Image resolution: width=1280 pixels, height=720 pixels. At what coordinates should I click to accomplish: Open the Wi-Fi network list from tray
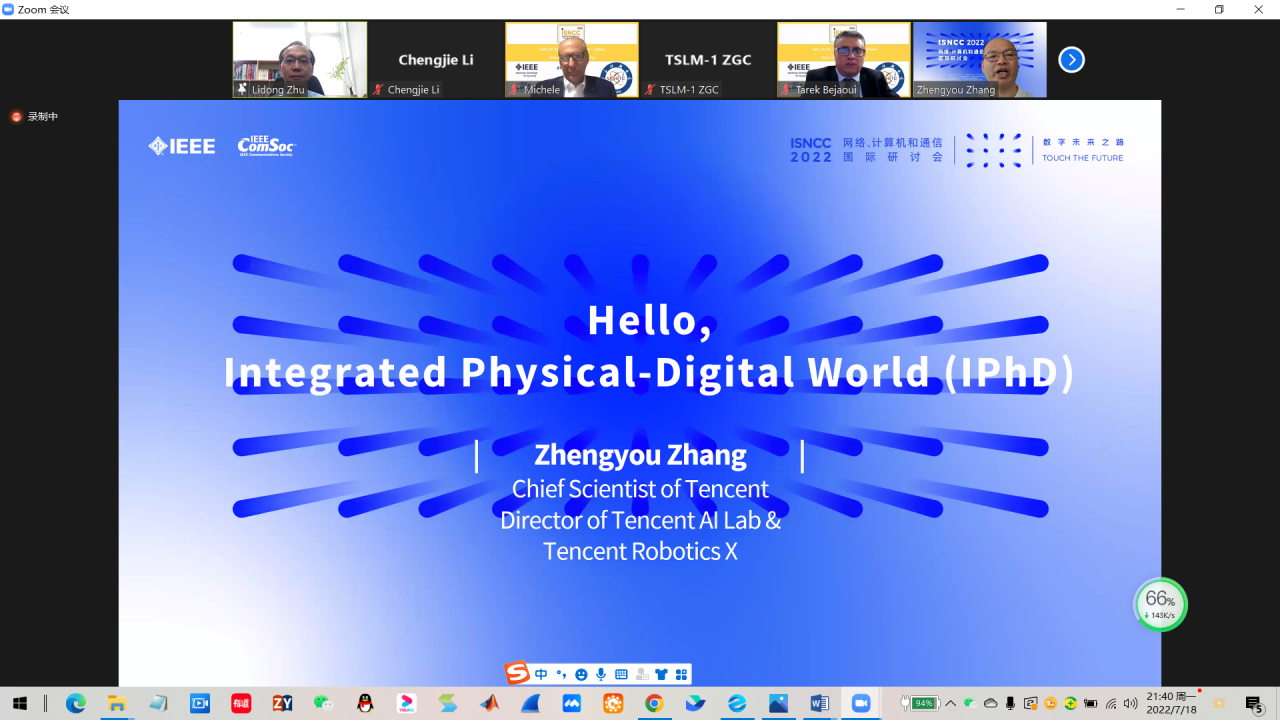tap(1113, 705)
